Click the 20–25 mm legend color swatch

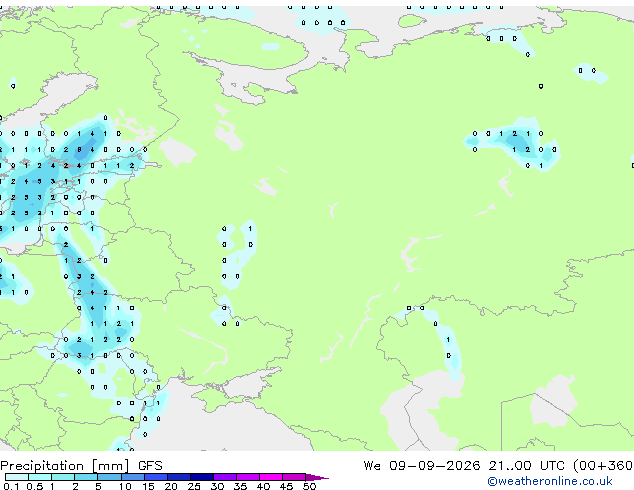click(178, 477)
